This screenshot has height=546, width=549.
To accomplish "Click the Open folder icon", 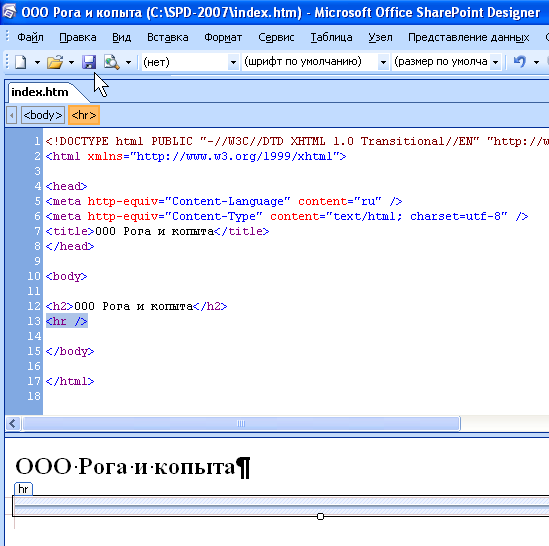I will click(x=55, y=62).
